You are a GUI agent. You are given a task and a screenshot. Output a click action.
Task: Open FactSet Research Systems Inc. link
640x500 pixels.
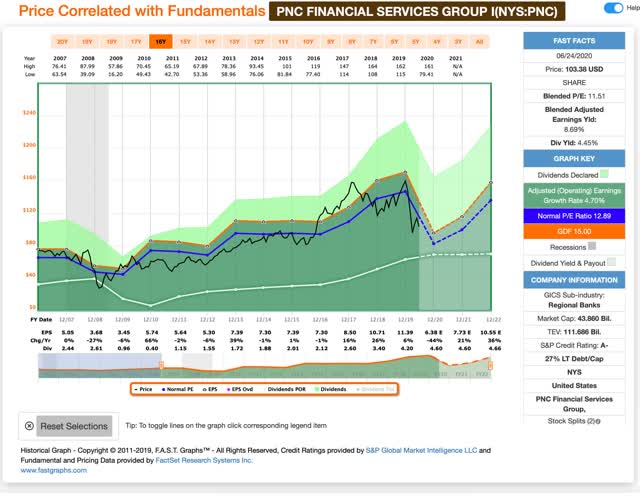click(x=204, y=460)
